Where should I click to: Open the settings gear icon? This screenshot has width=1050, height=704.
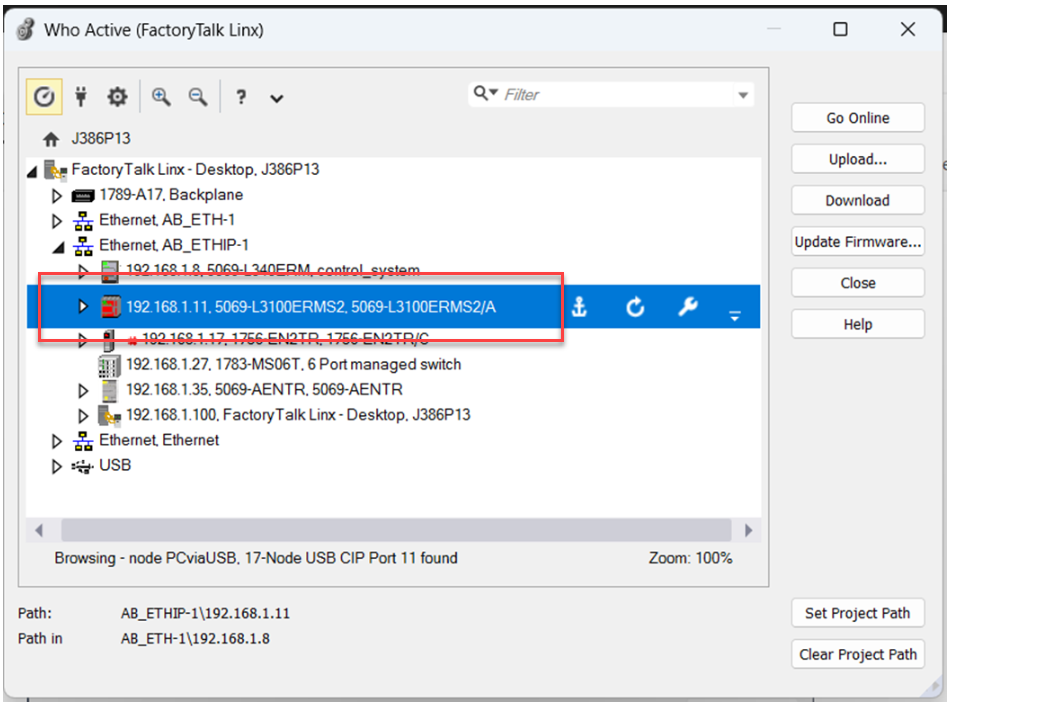(x=117, y=96)
